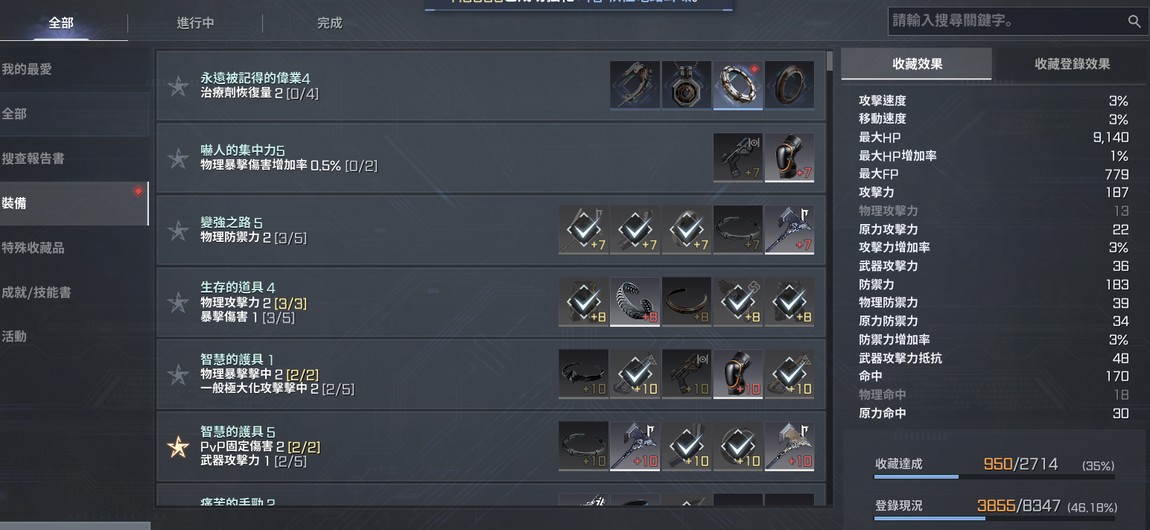1150x530 pixels.
Task: Toggle the gold star on 智慧的護具 5
Action: (178, 446)
